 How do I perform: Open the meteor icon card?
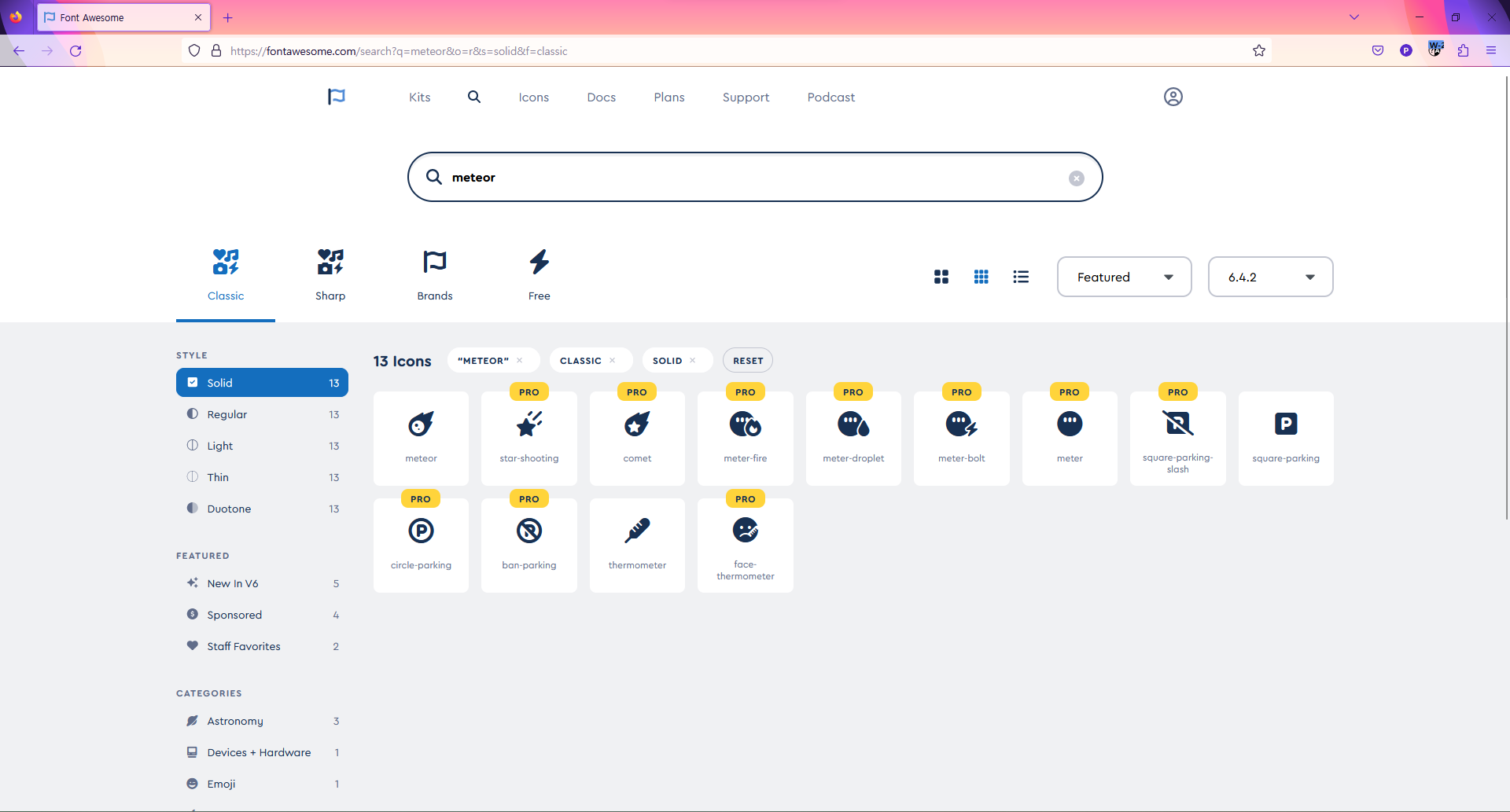[421, 439]
